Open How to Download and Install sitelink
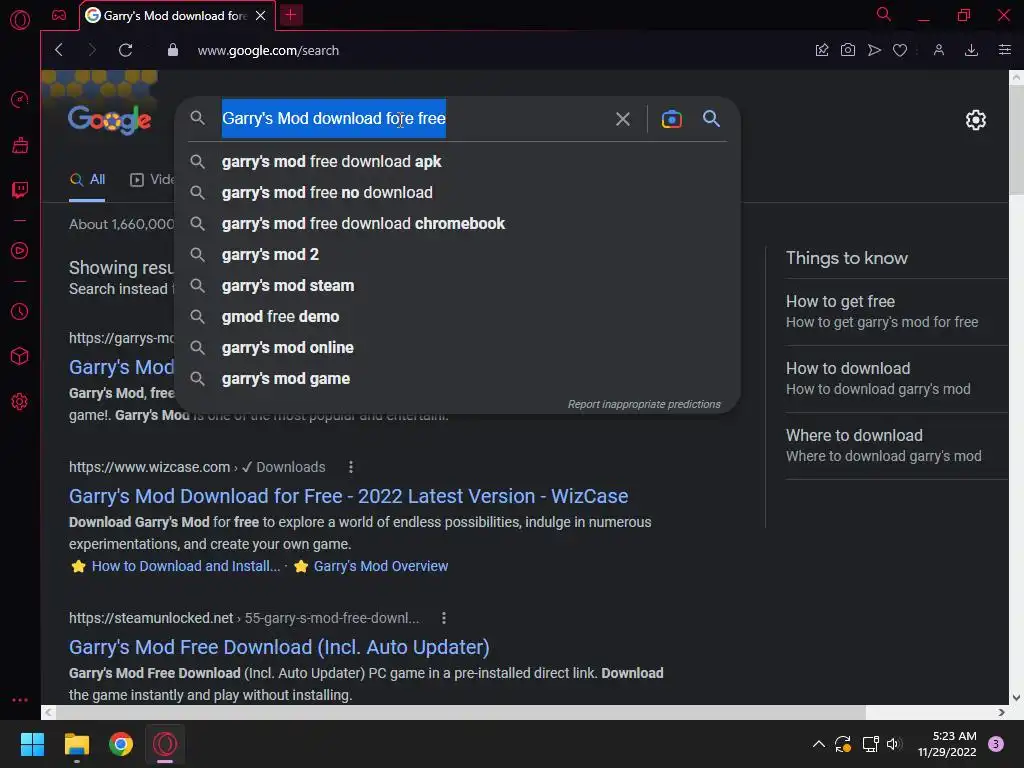The image size is (1024, 768). click(185, 566)
